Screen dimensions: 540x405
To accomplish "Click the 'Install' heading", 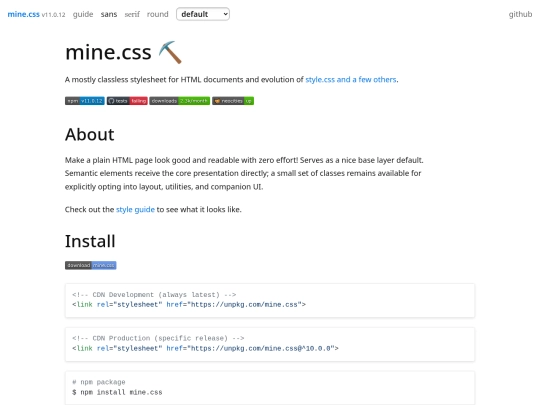I will point(90,241).
